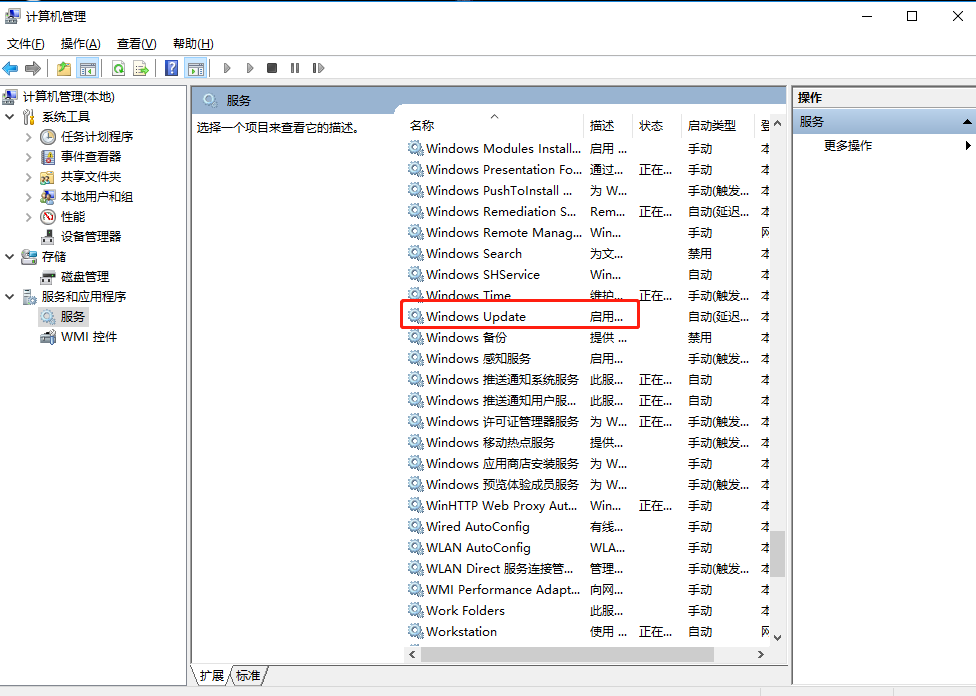Sort by 状态 column header
Image resolution: width=976 pixels, height=696 pixels.
coord(651,126)
